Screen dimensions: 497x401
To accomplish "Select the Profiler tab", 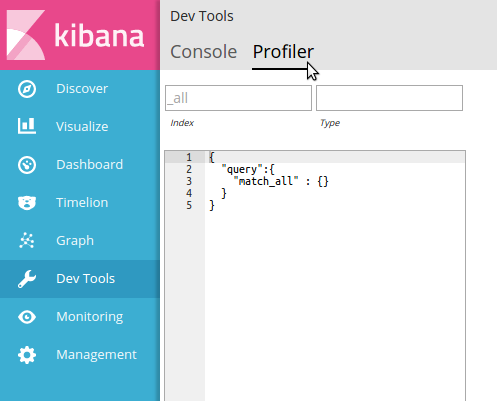I will click(x=283, y=52).
